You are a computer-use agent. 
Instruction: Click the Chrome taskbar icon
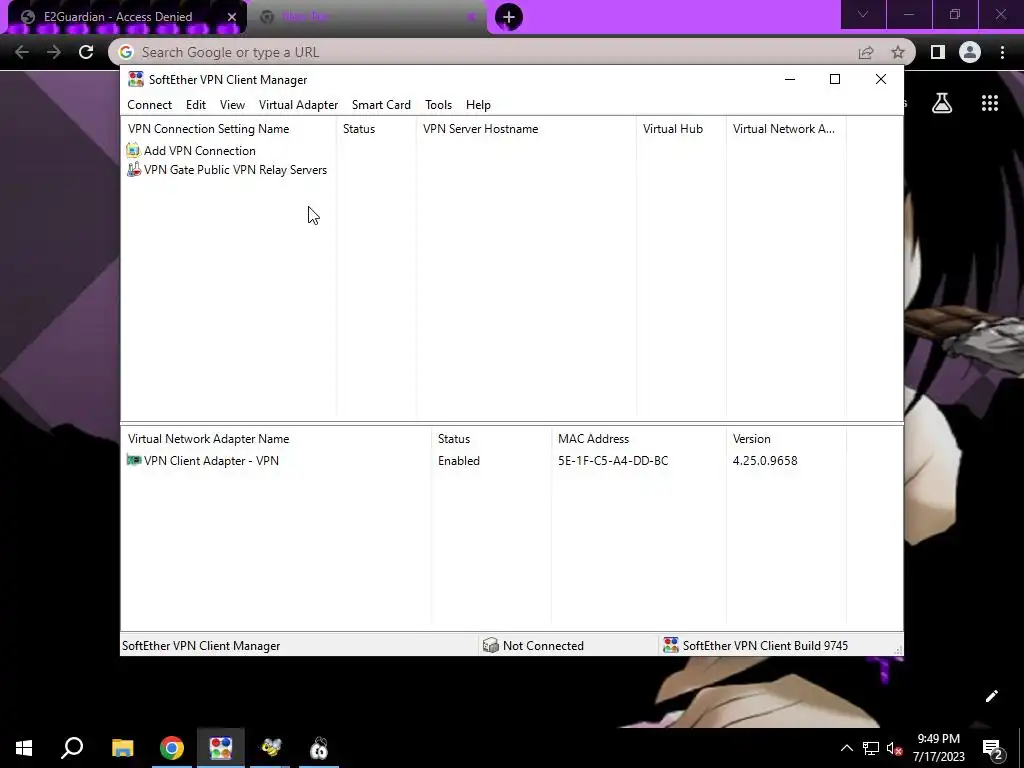point(172,748)
